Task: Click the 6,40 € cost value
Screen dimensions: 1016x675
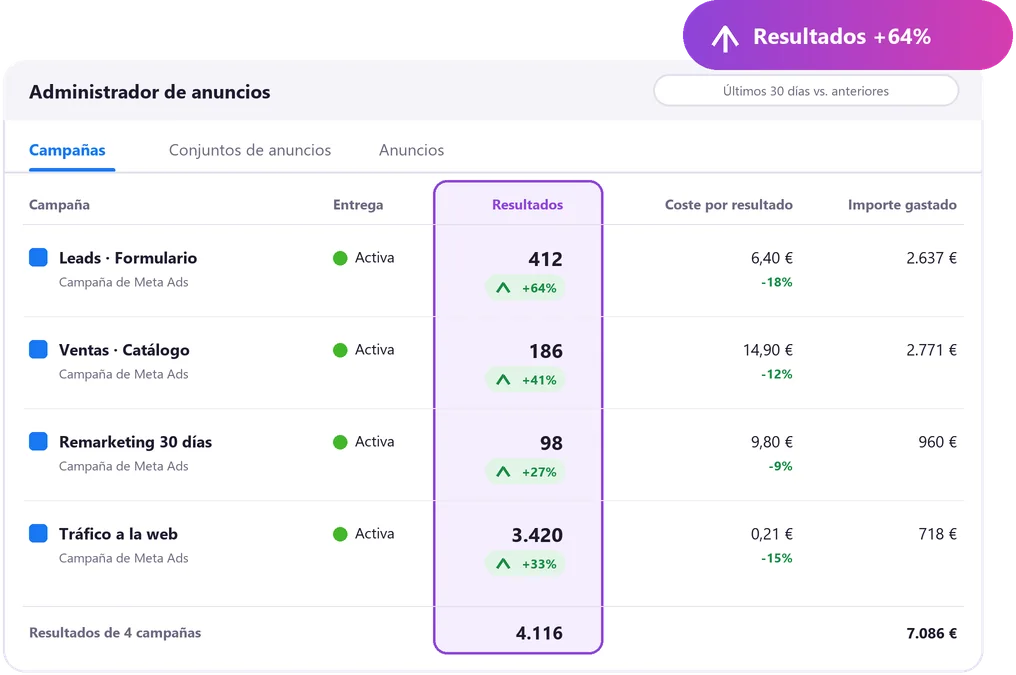Action: pos(772,258)
